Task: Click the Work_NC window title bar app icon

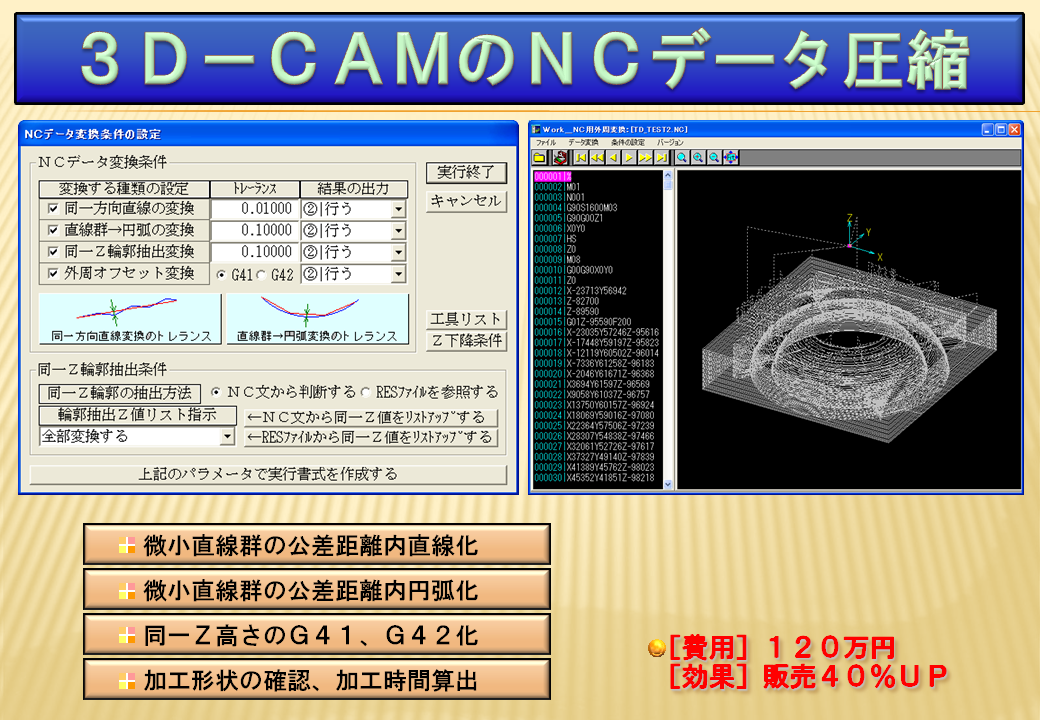Action: (537, 129)
